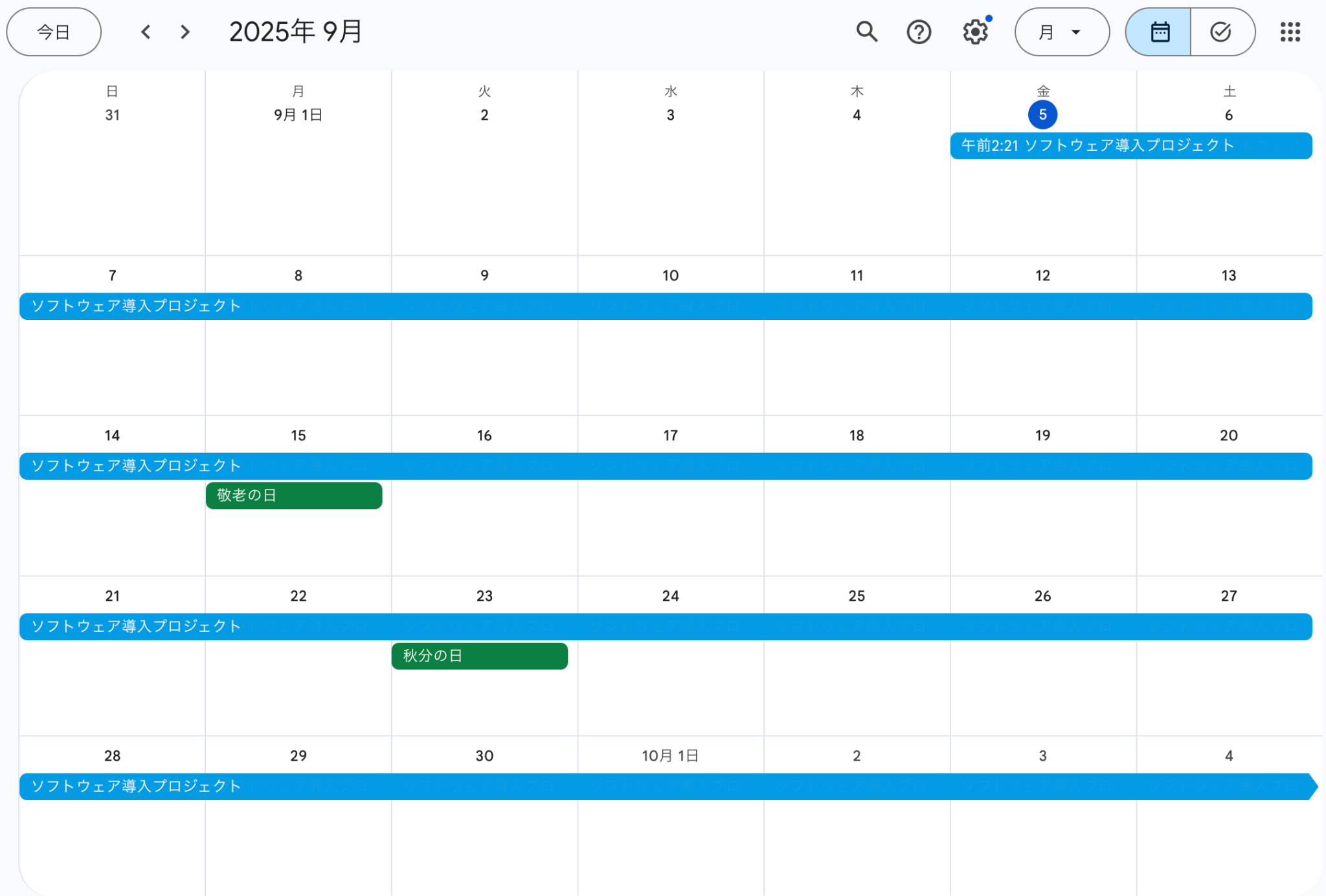Open the settings gear menu
The height and width of the screenshot is (896, 1326).
tap(974, 32)
